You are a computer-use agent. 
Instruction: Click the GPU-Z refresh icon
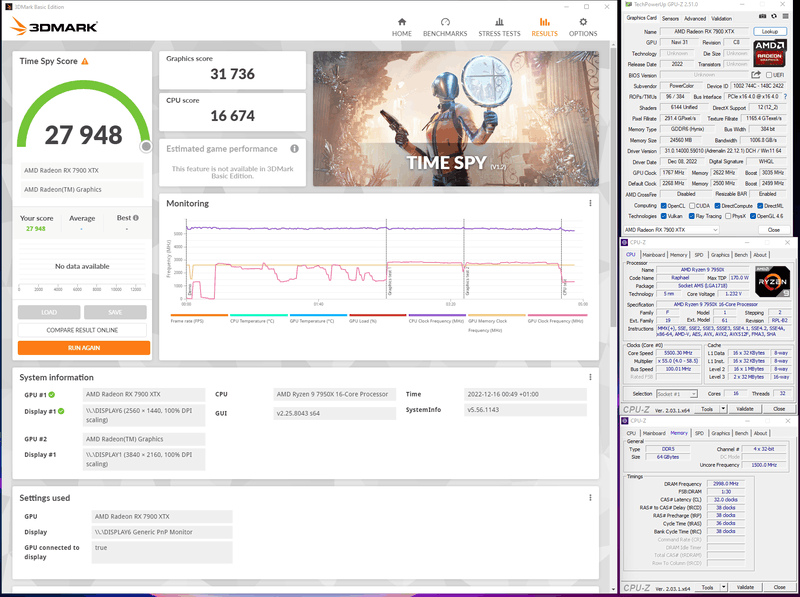click(x=773, y=17)
